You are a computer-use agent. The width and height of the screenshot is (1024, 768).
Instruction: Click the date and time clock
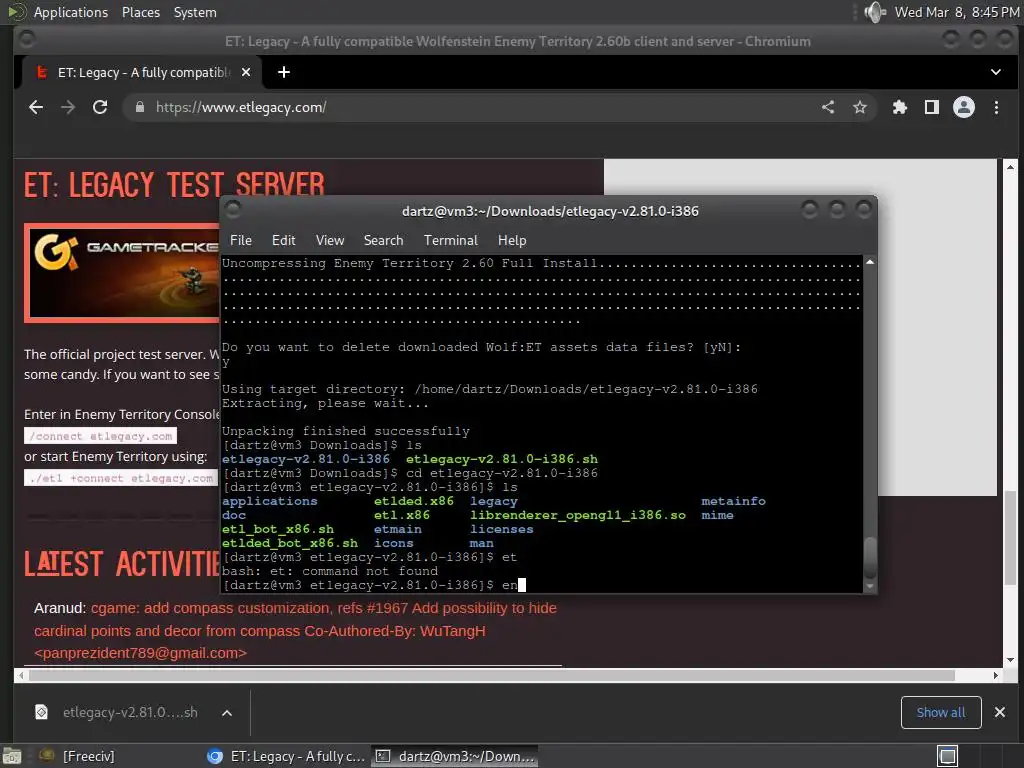[x=956, y=12]
